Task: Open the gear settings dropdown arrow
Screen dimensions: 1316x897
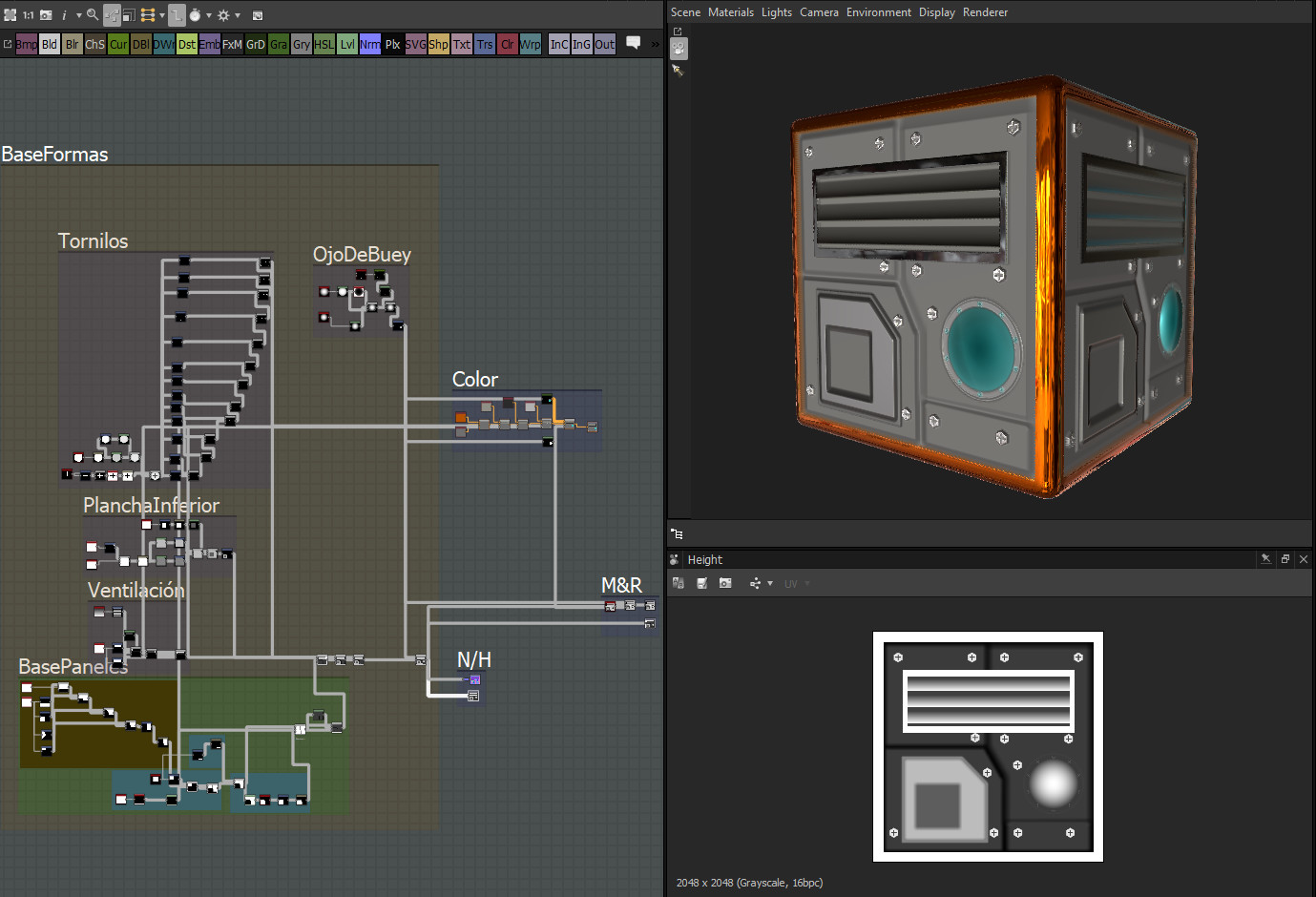Action: tap(238, 15)
